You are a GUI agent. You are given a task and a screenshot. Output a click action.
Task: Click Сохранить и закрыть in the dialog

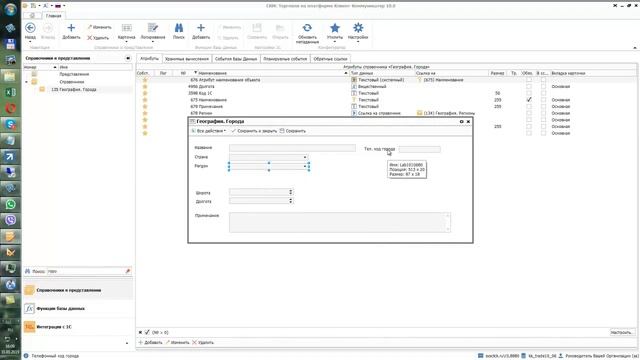pyautogui.click(x=254, y=131)
